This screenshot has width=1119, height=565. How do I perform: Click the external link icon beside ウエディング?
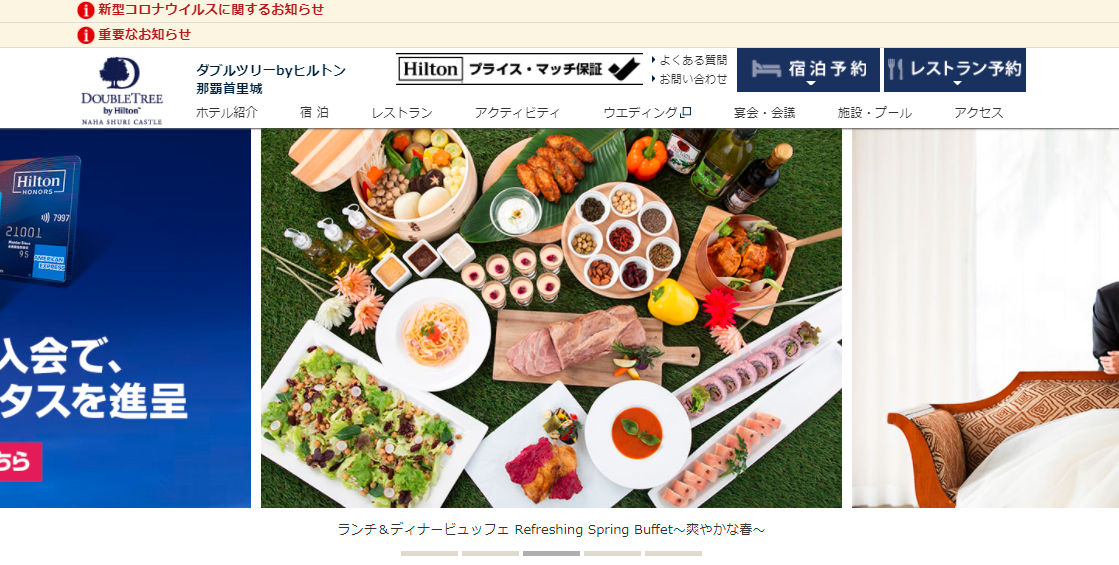coord(687,112)
